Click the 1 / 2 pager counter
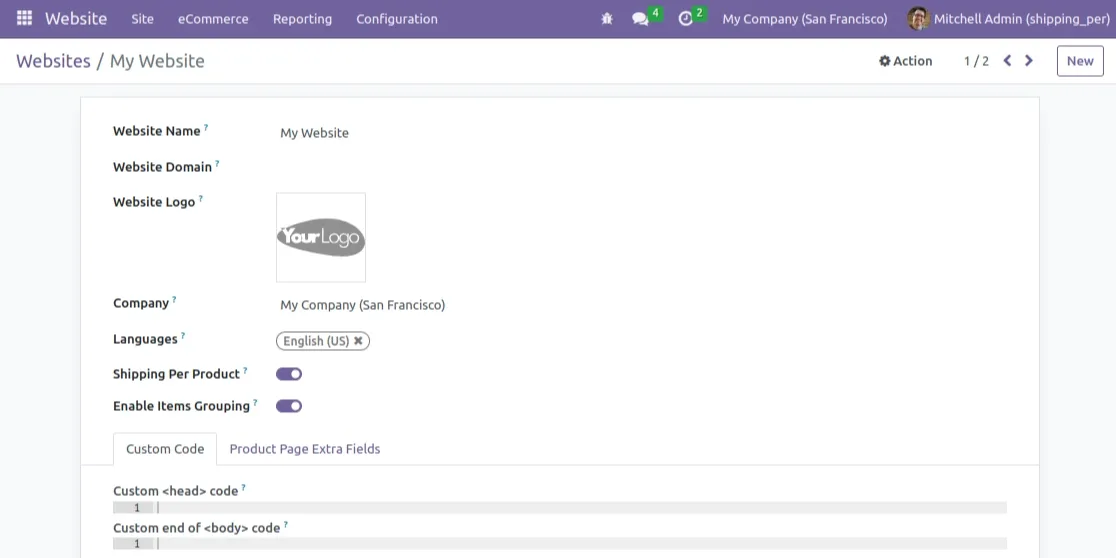This screenshot has height=558, width=1116. (x=976, y=61)
